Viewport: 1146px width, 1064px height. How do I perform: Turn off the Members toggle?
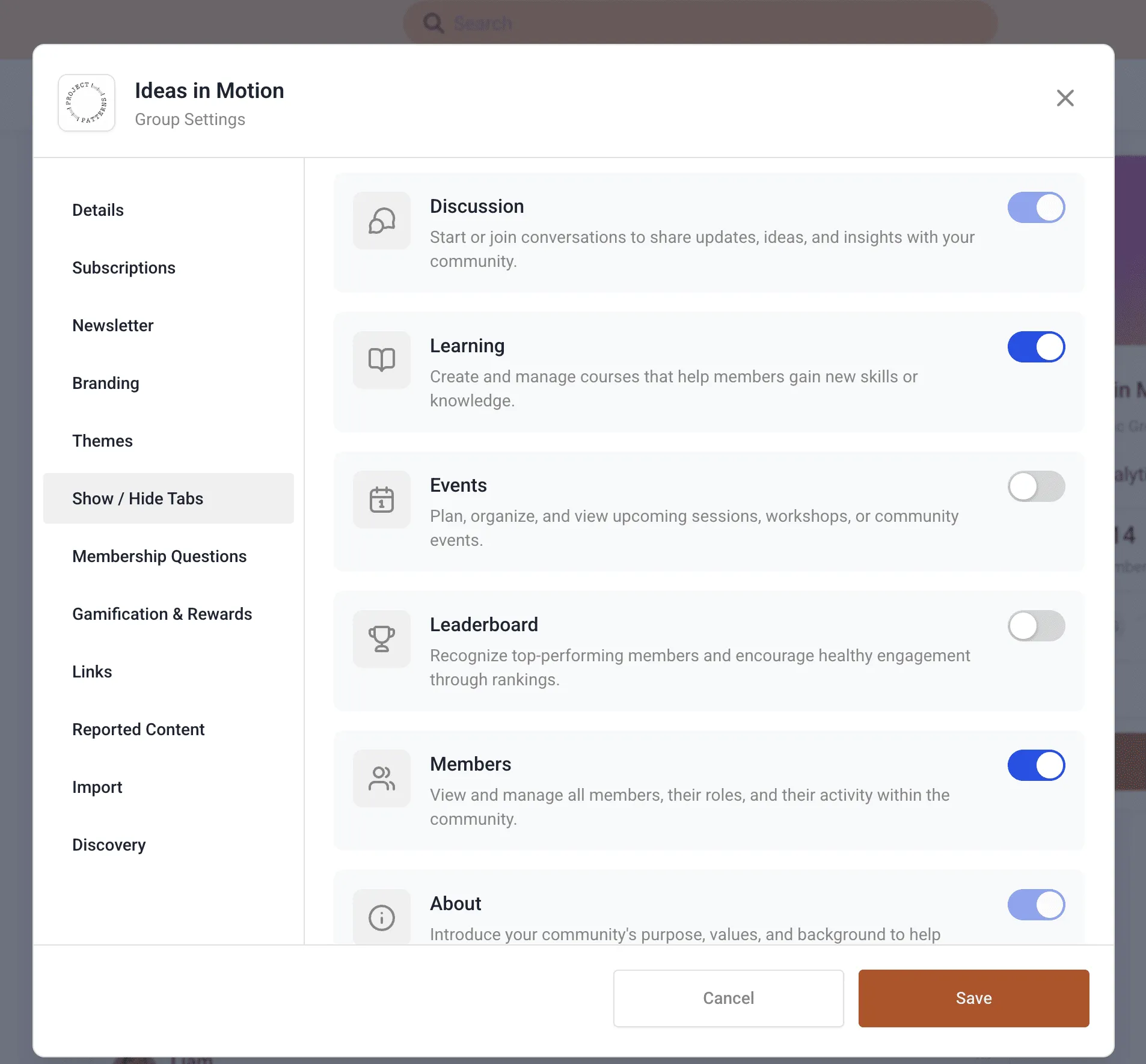(1035, 765)
